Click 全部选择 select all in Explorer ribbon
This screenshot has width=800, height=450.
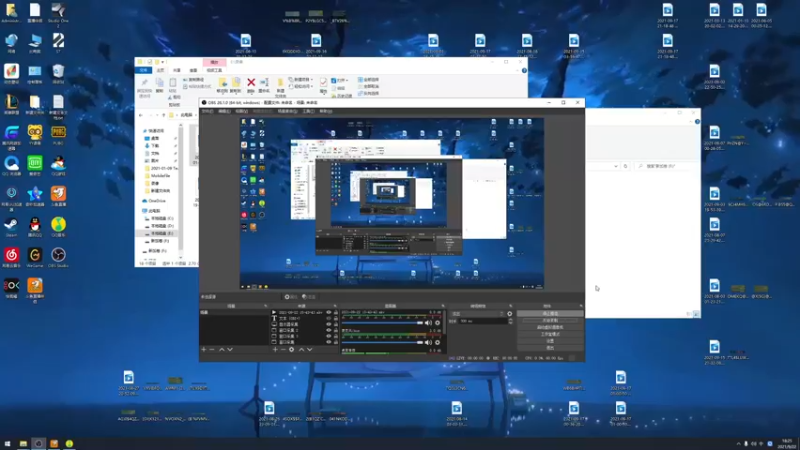tap(368, 80)
